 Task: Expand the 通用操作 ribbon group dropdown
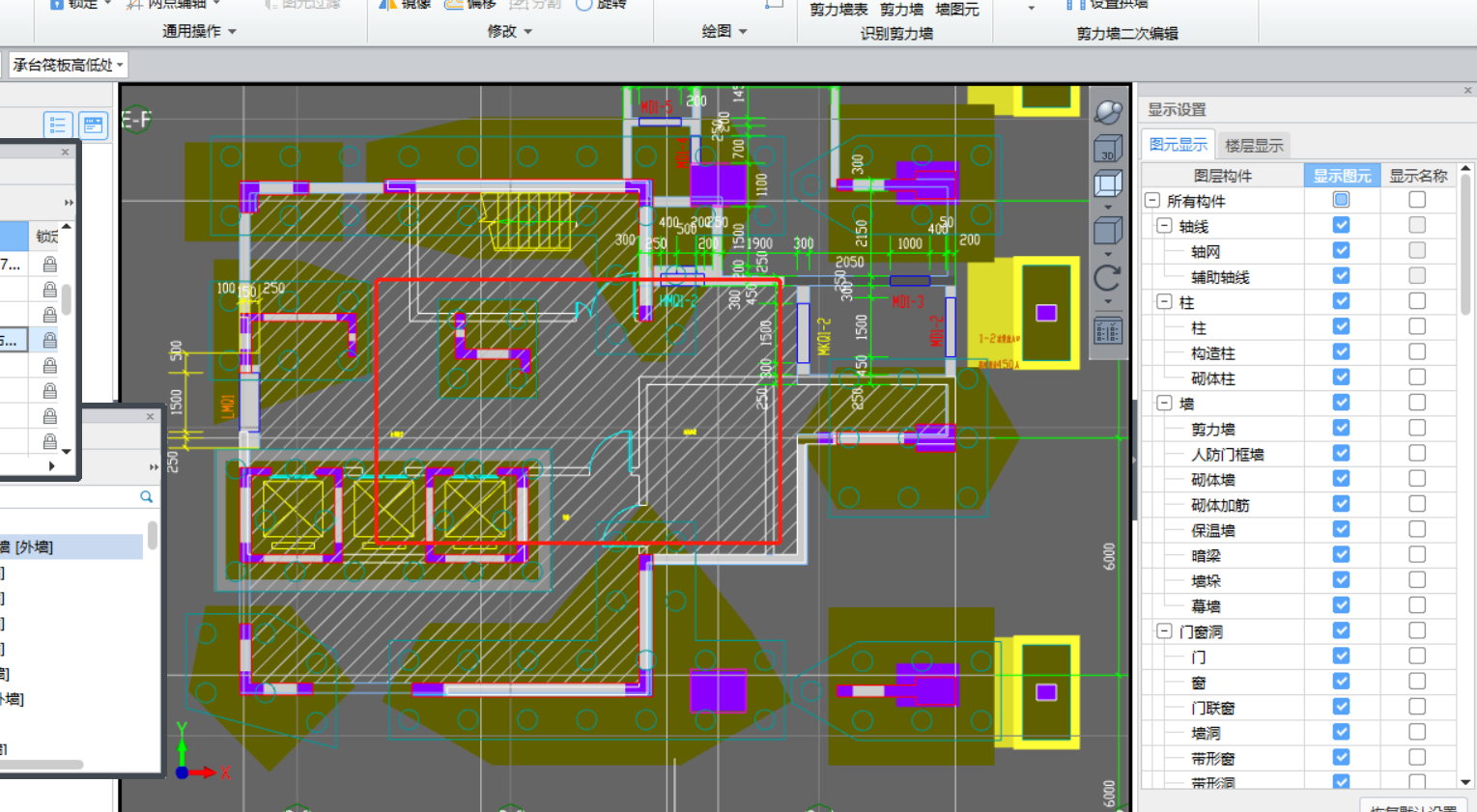232,32
